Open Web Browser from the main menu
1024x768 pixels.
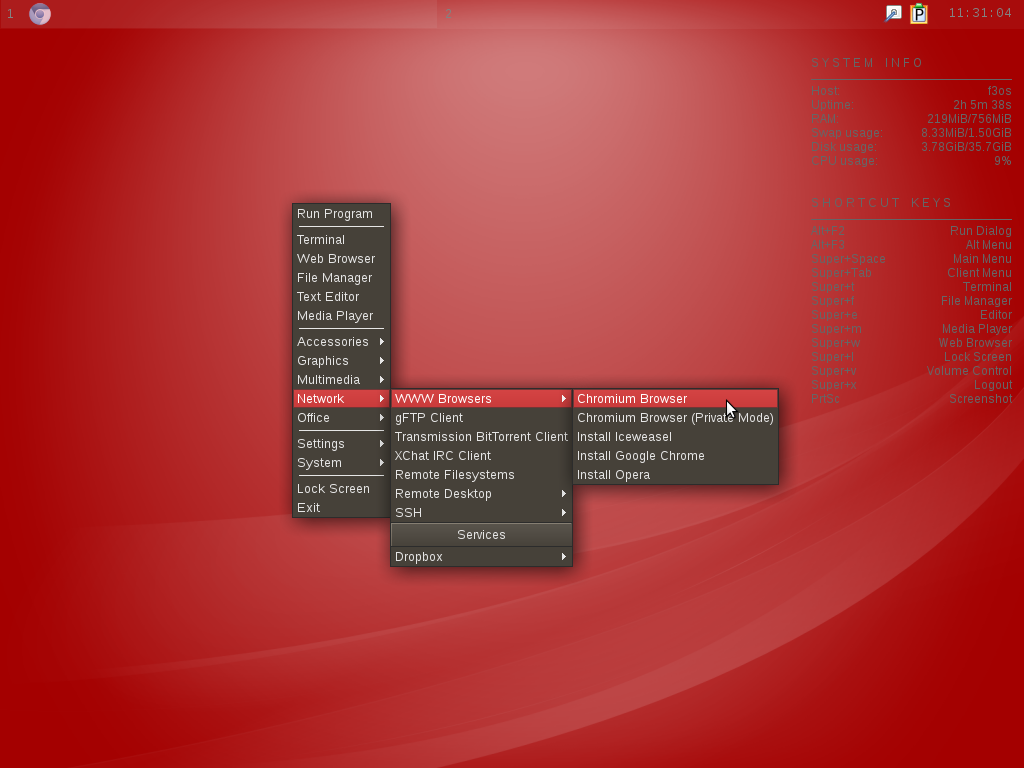[341, 259]
